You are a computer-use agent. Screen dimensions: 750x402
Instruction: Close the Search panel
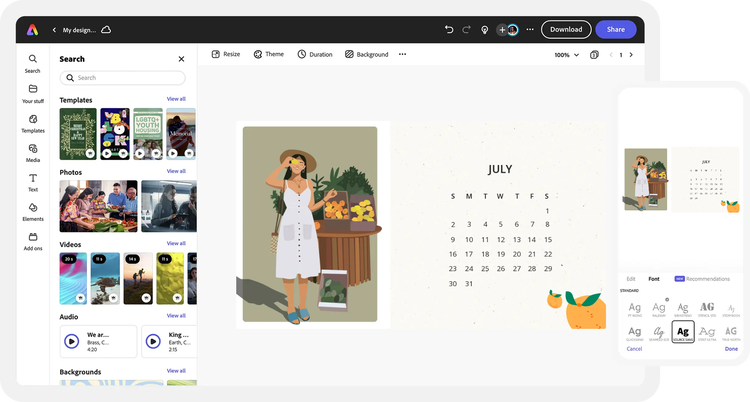pos(181,59)
